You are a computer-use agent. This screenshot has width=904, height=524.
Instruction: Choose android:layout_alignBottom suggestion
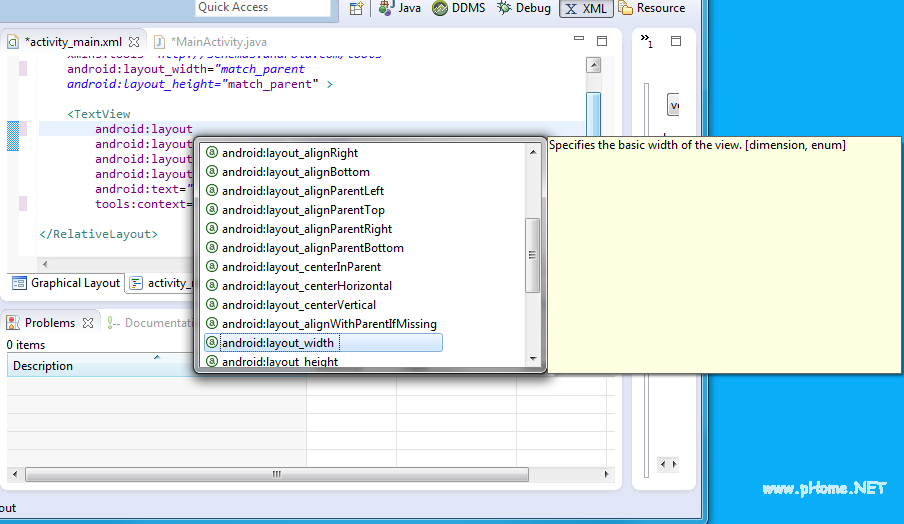(x=296, y=172)
